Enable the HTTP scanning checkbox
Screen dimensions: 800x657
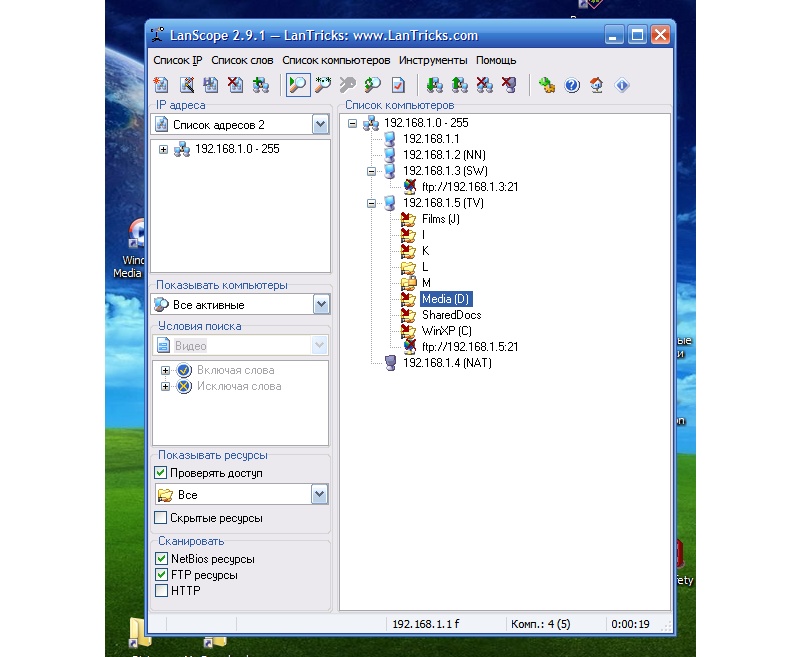pos(161,591)
